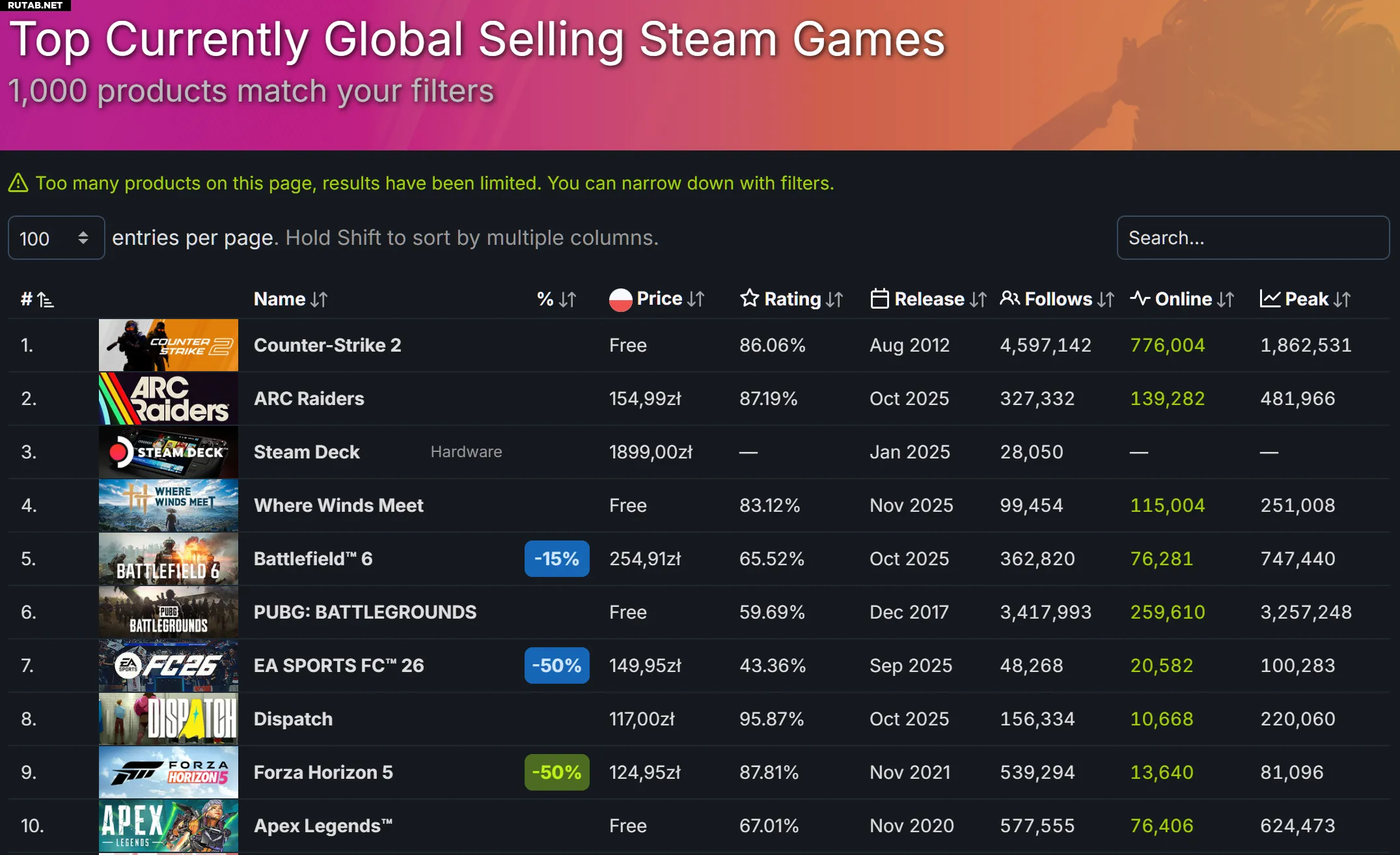Click the Poland flag currency icon
Viewport: 1400px width, 855px height.
click(620, 300)
